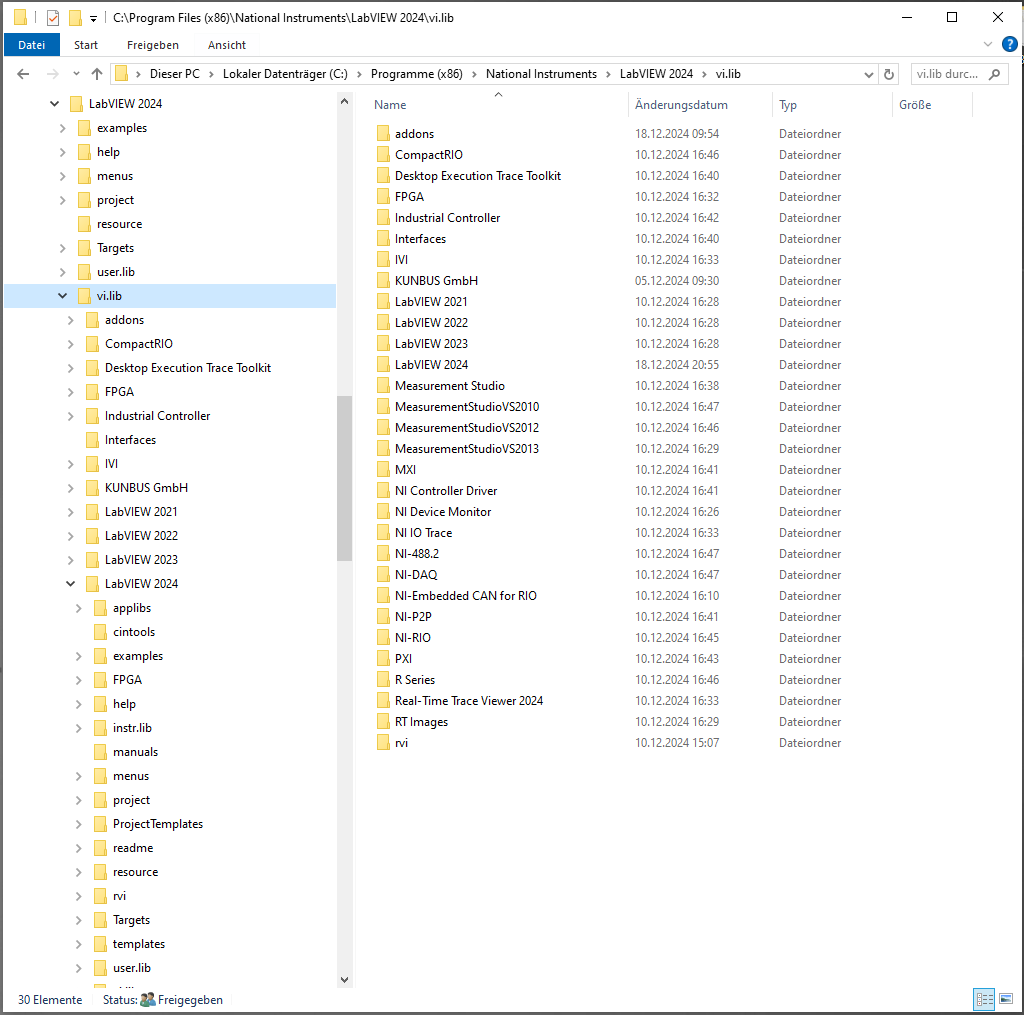Viewport: 1024px width, 1015px height.
Task: Click National Instruments breadcrumb
Action: point(541,74)
